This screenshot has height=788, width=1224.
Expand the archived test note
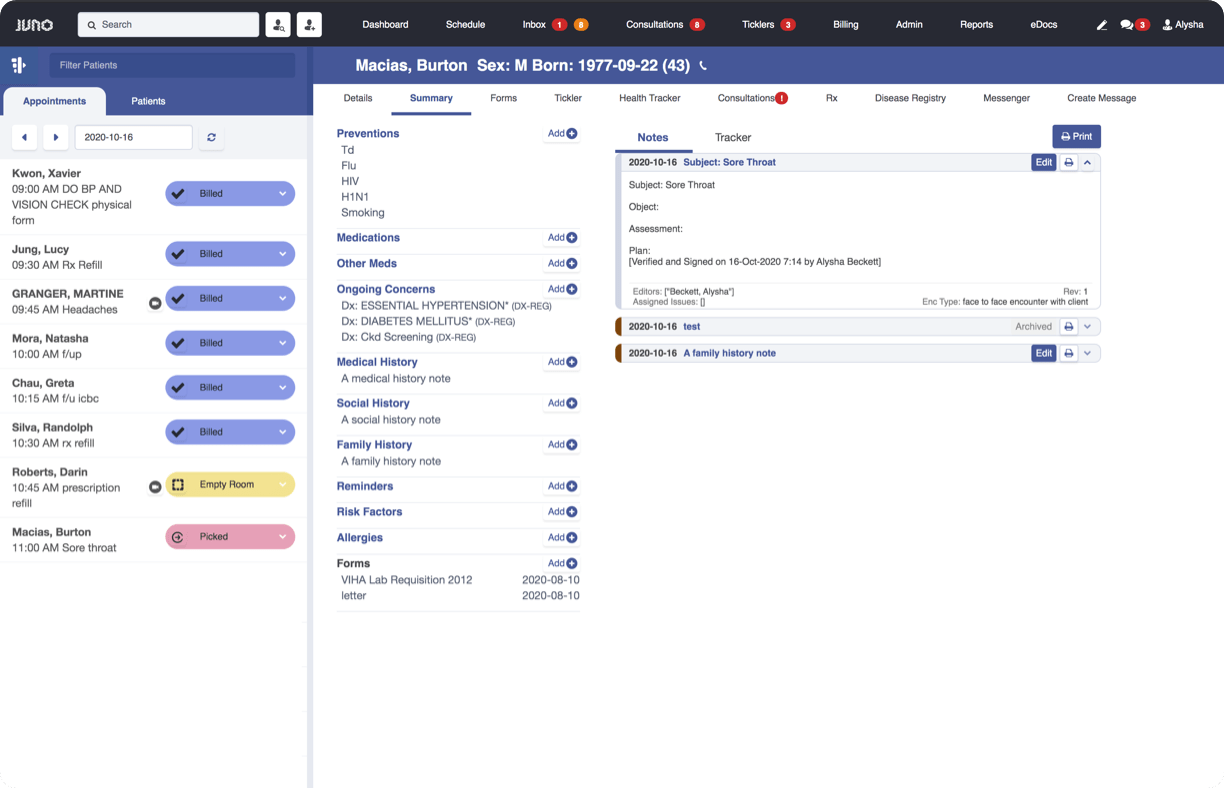click(1088, 326)
